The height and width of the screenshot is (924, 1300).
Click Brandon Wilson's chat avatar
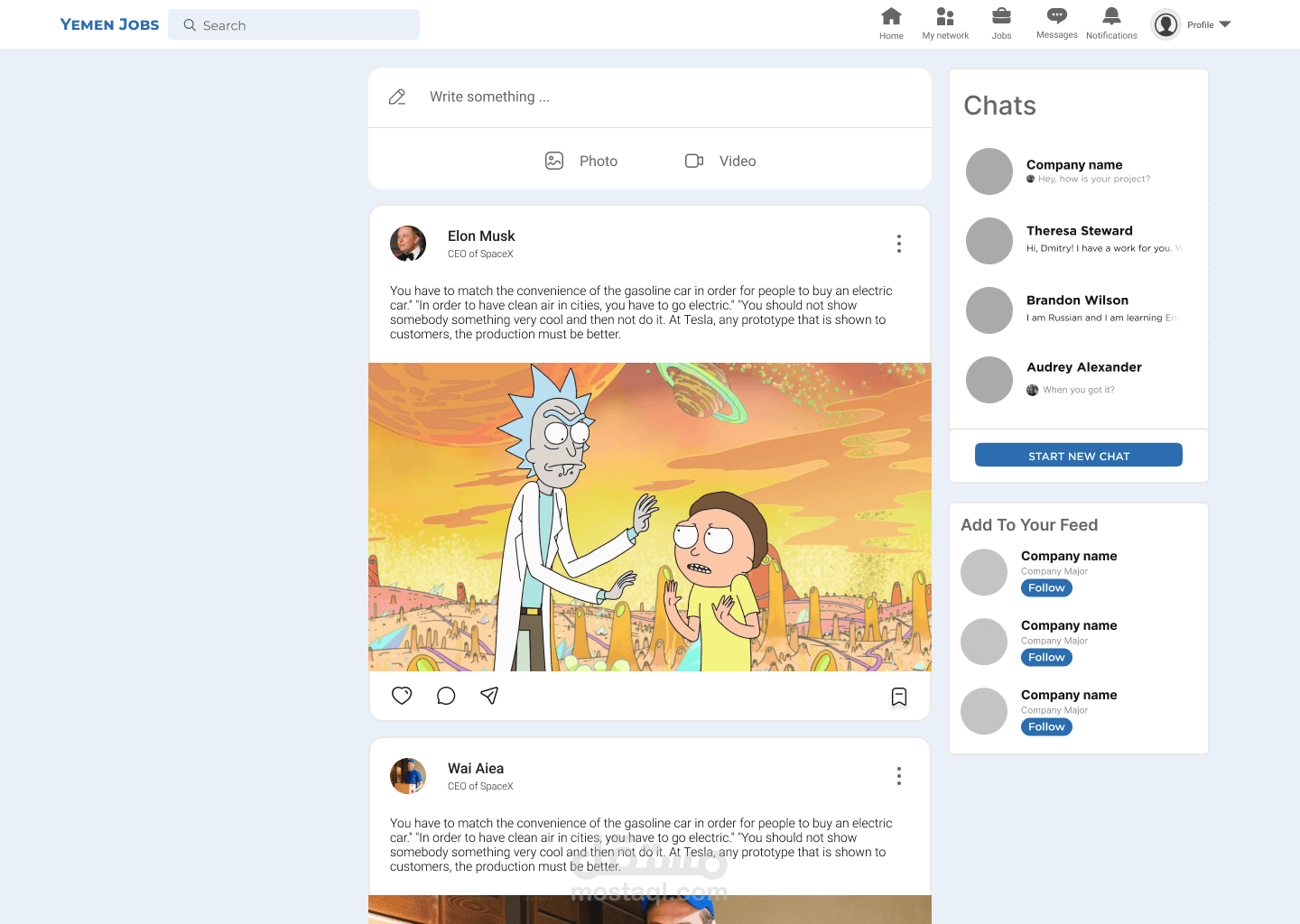coord(989,310)
